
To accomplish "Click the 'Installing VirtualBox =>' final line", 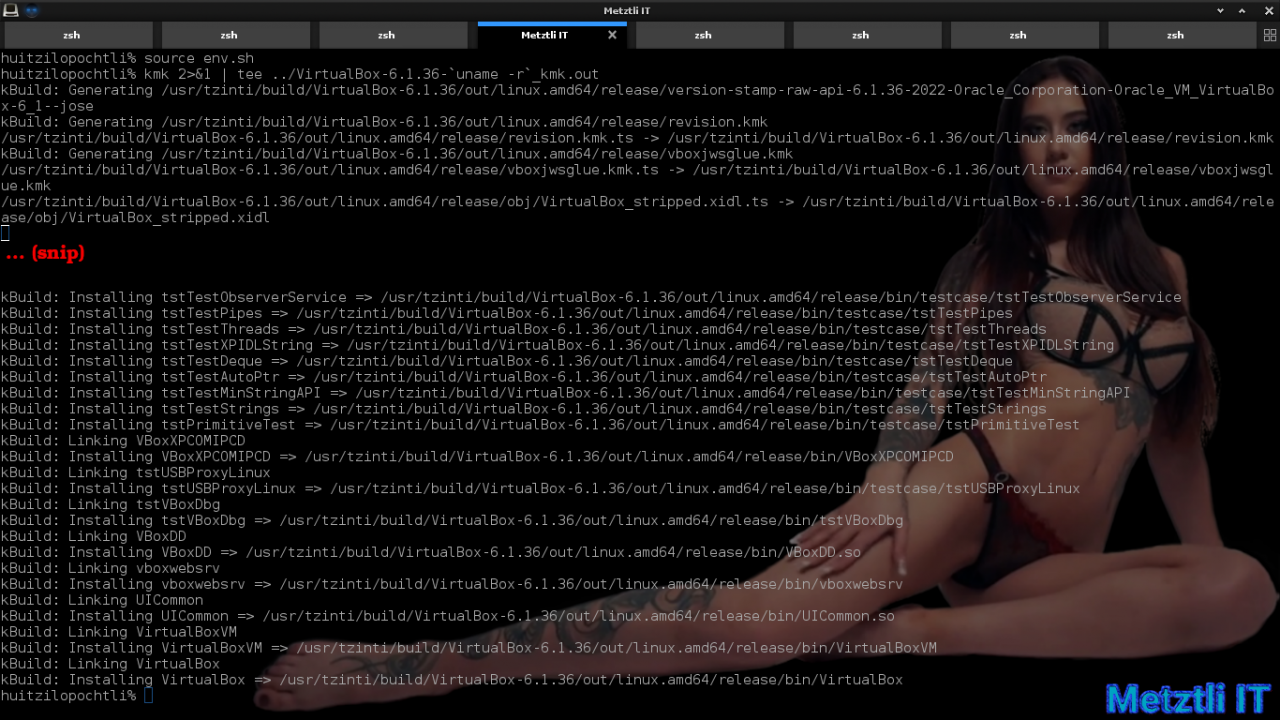I will coord(452,680).
